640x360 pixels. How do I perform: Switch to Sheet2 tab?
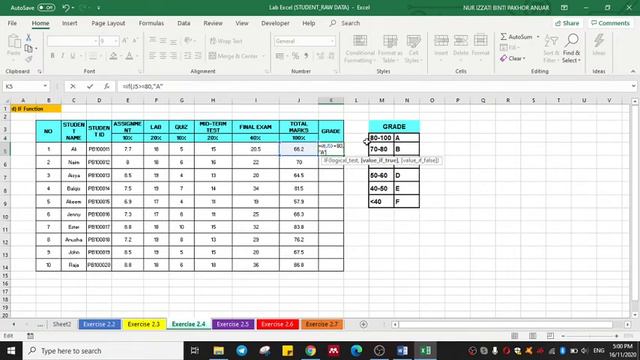62,324
